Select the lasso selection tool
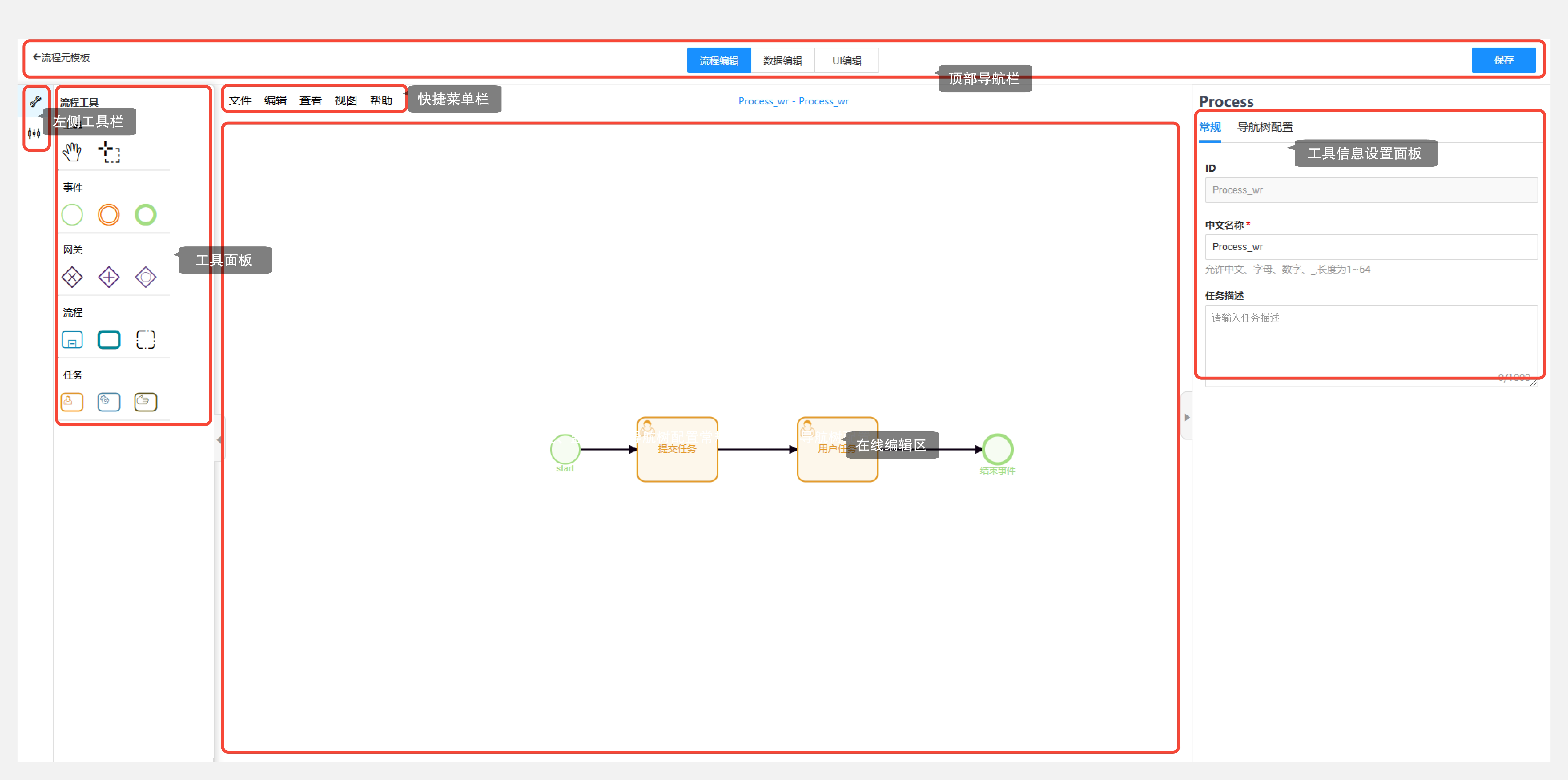The image size is (1568, 780). 109,152
